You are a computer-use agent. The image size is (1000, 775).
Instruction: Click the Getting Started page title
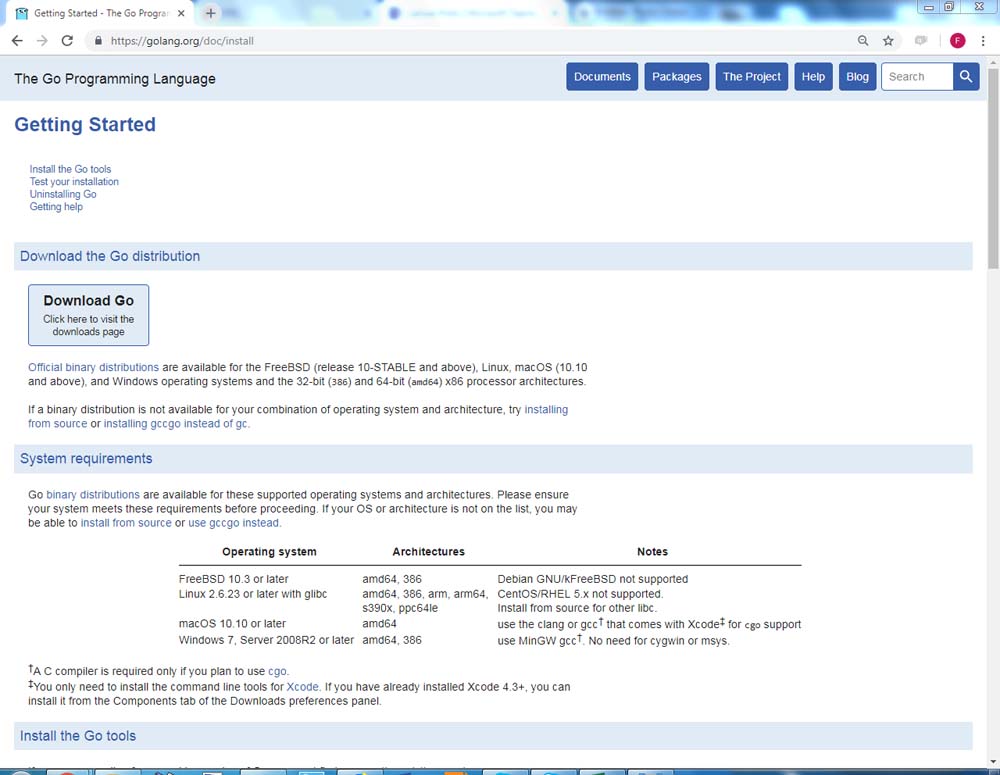click(85, 124)
